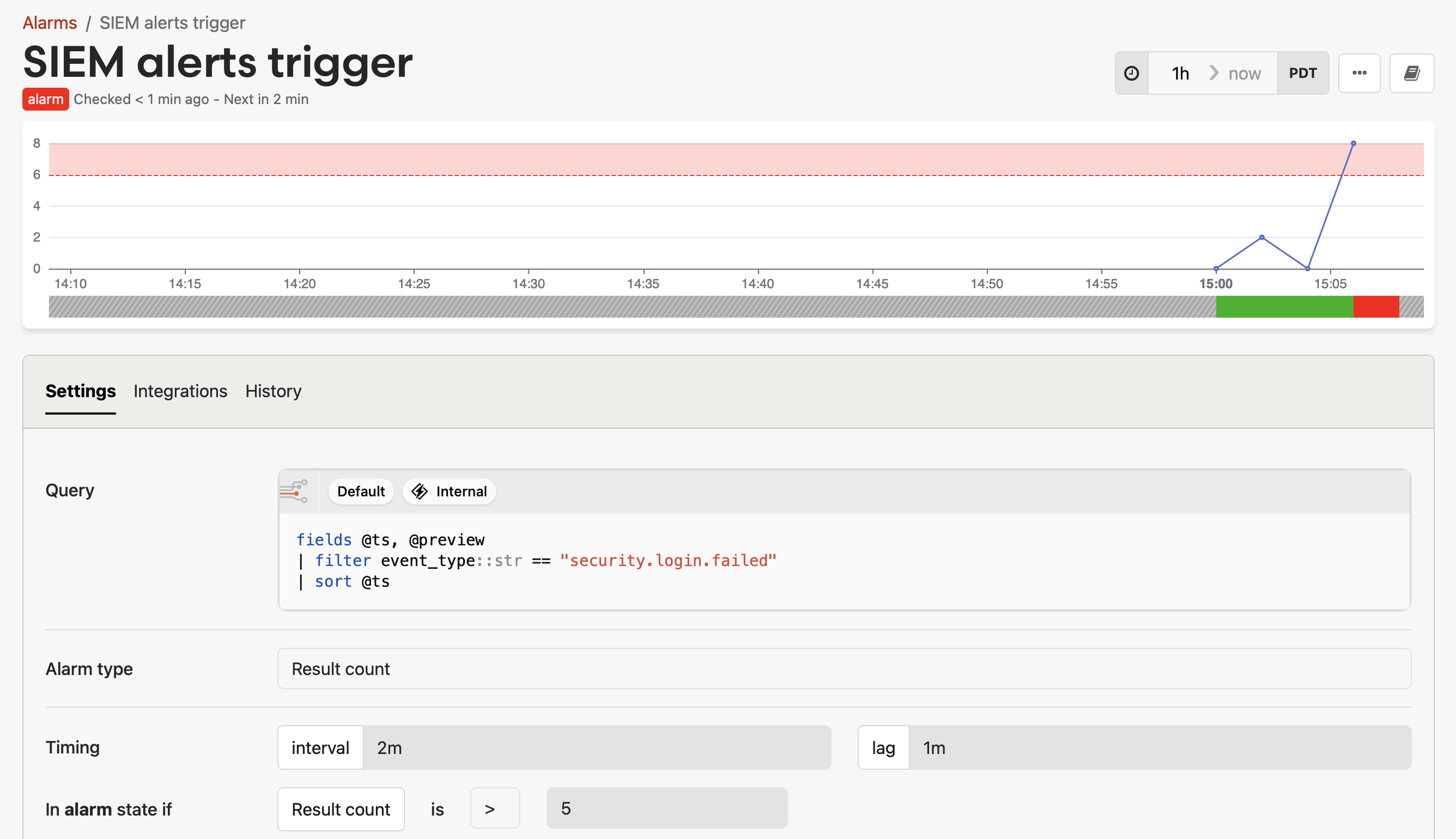Image resolution: width=1456 pixels, height=839 pixels.
Task: Edit the interval 2m value
Action: pyautogui.click(x=596, y=748)
